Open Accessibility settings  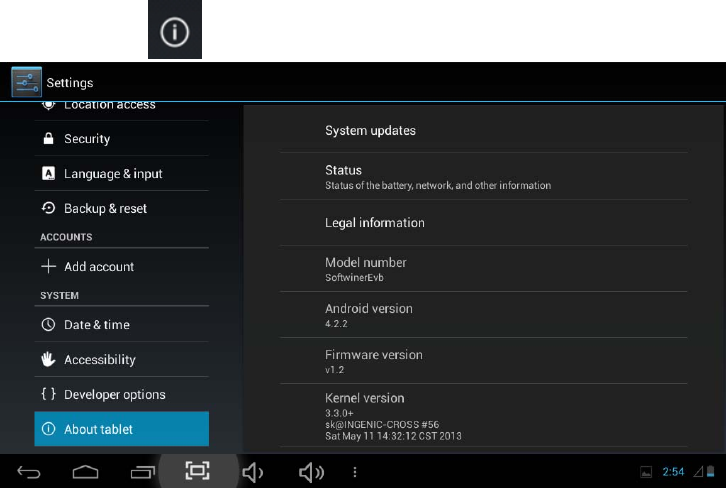(x=121, y=359)
